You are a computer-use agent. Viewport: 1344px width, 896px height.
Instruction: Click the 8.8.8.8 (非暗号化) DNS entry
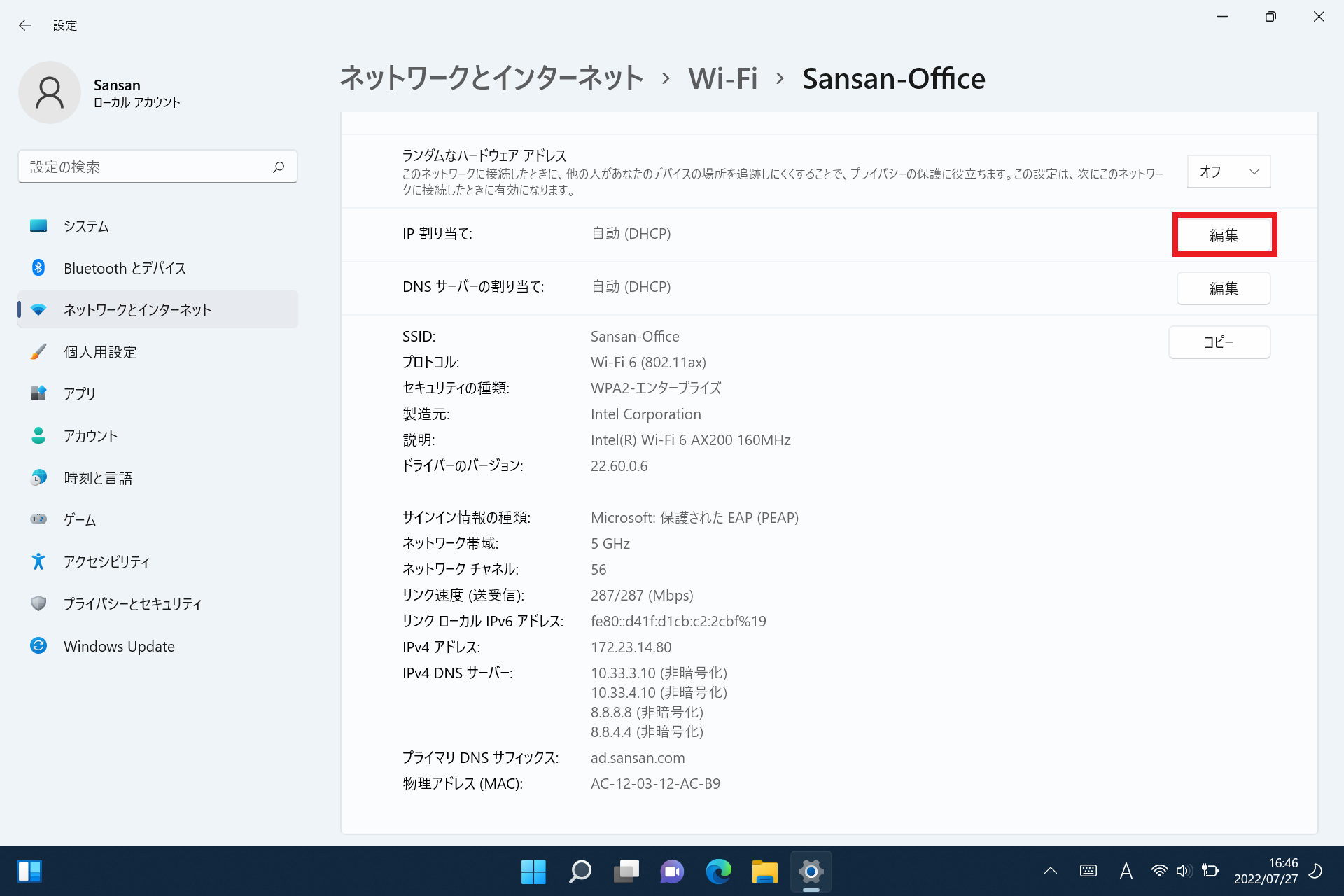click(647, 712)
